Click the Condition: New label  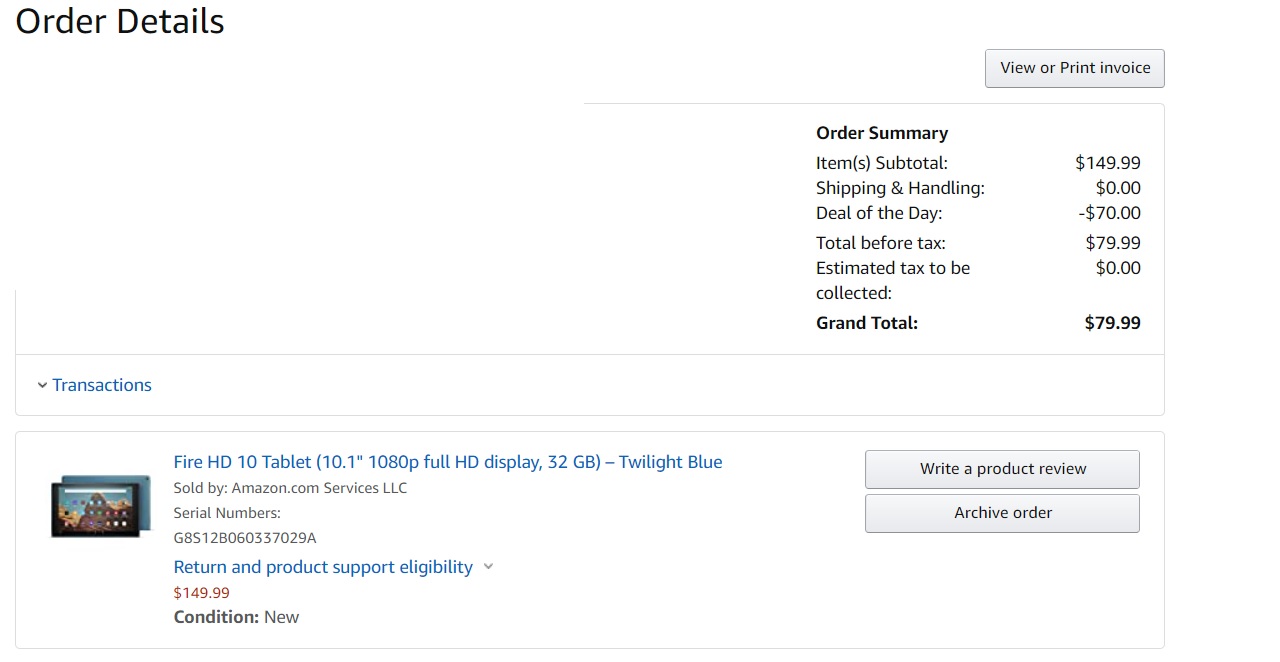pos(236,617)
